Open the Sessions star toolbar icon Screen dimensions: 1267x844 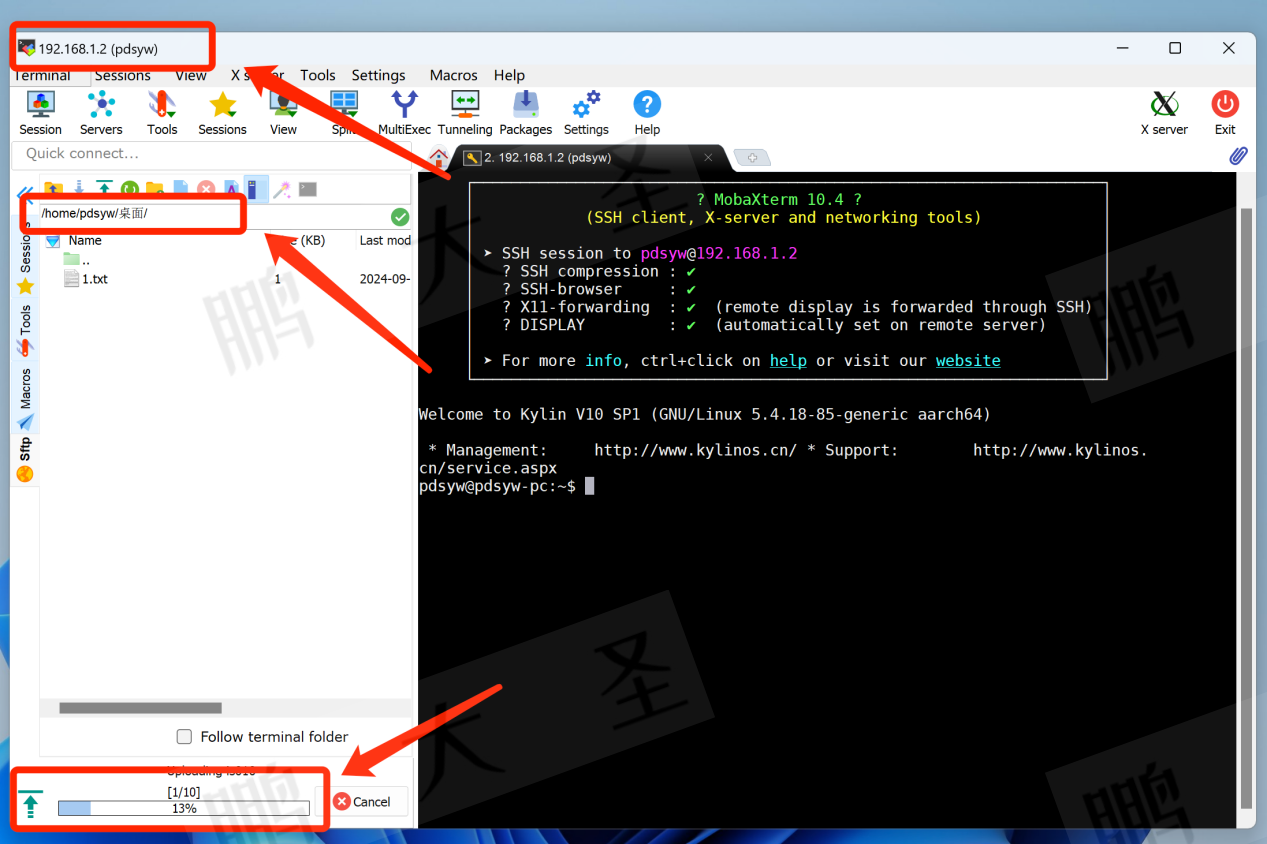(x=222, y=112)
